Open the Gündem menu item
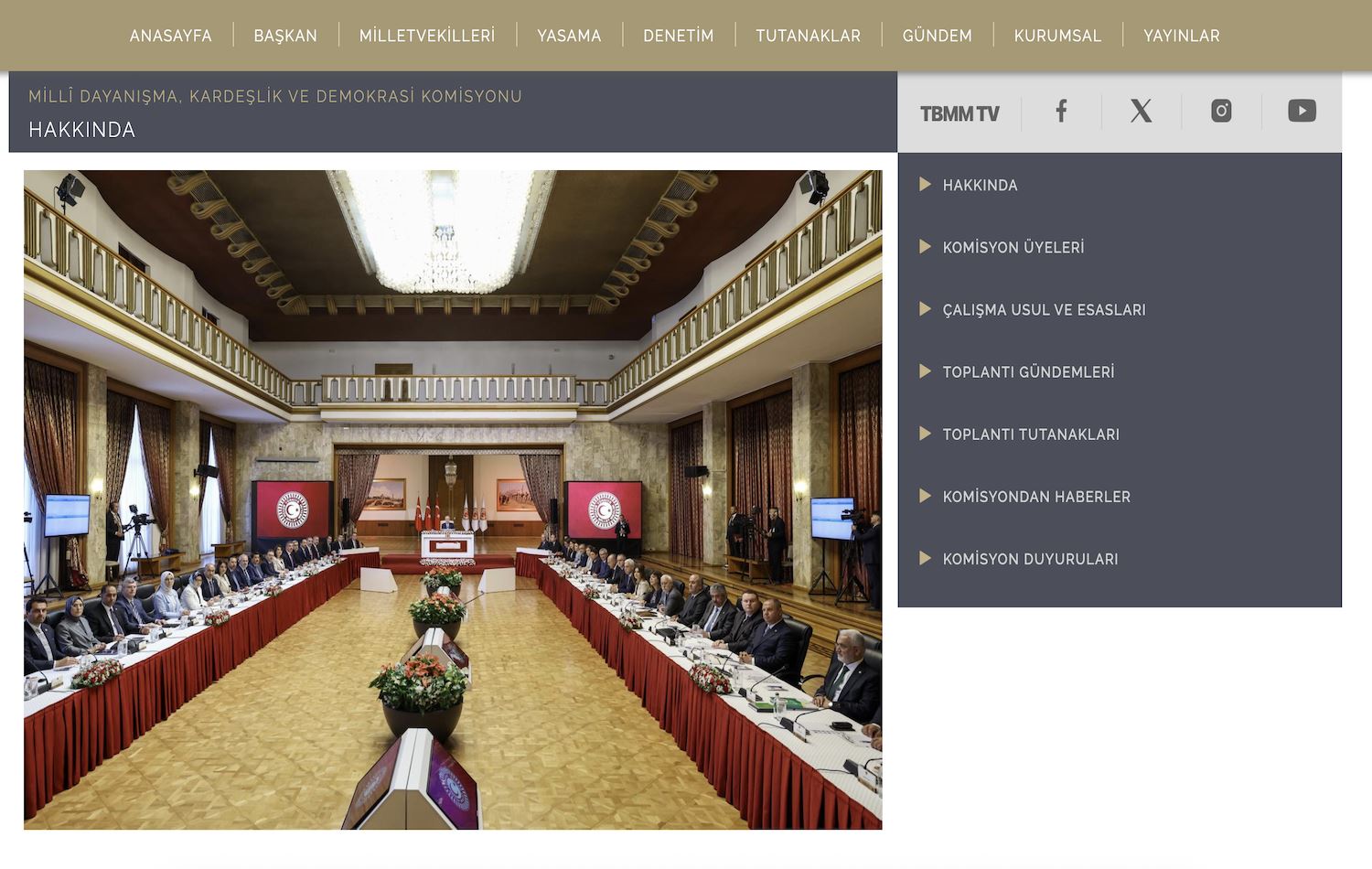 938,36
